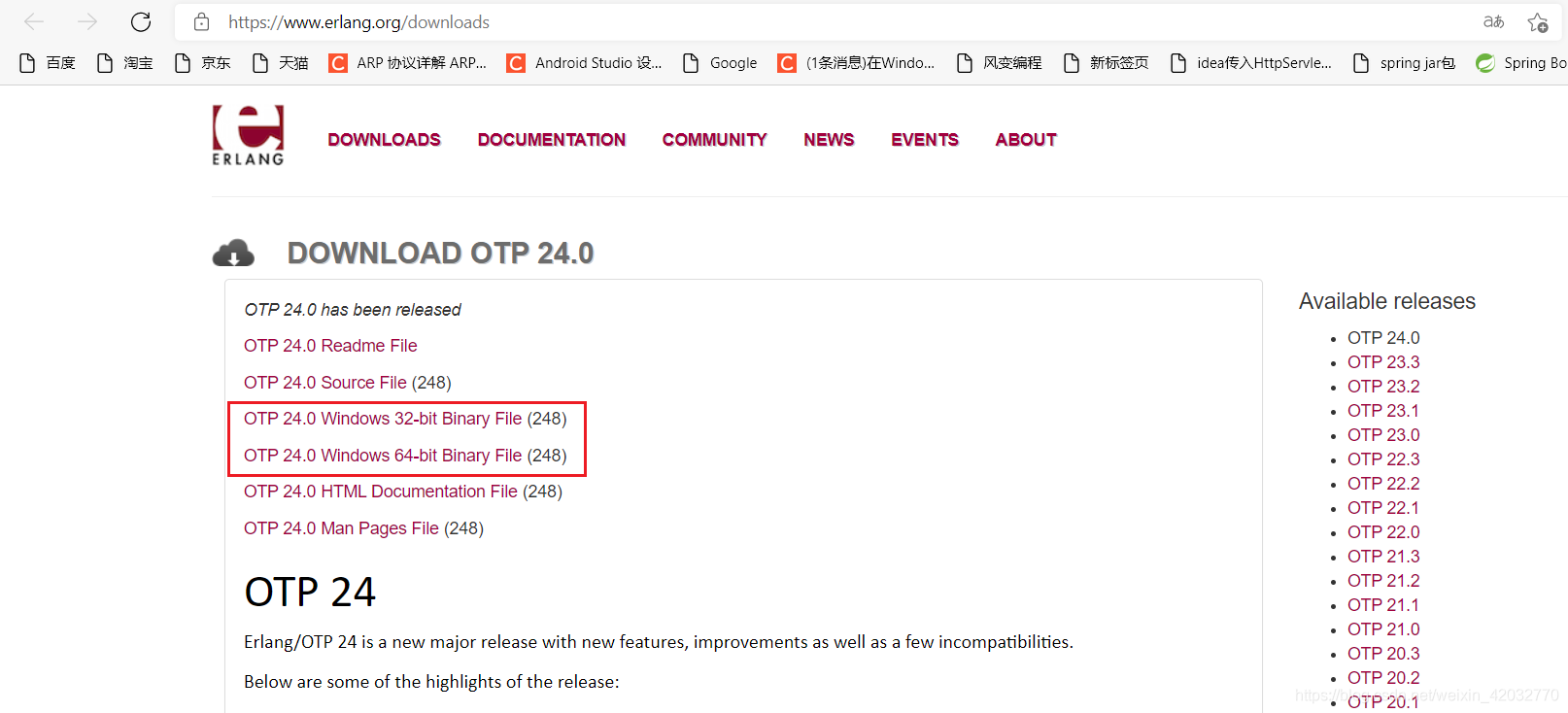Open the Spring Bo bookmark
The width and height of the screenshot is (1568, 713).
click(x=1521, y=63)
